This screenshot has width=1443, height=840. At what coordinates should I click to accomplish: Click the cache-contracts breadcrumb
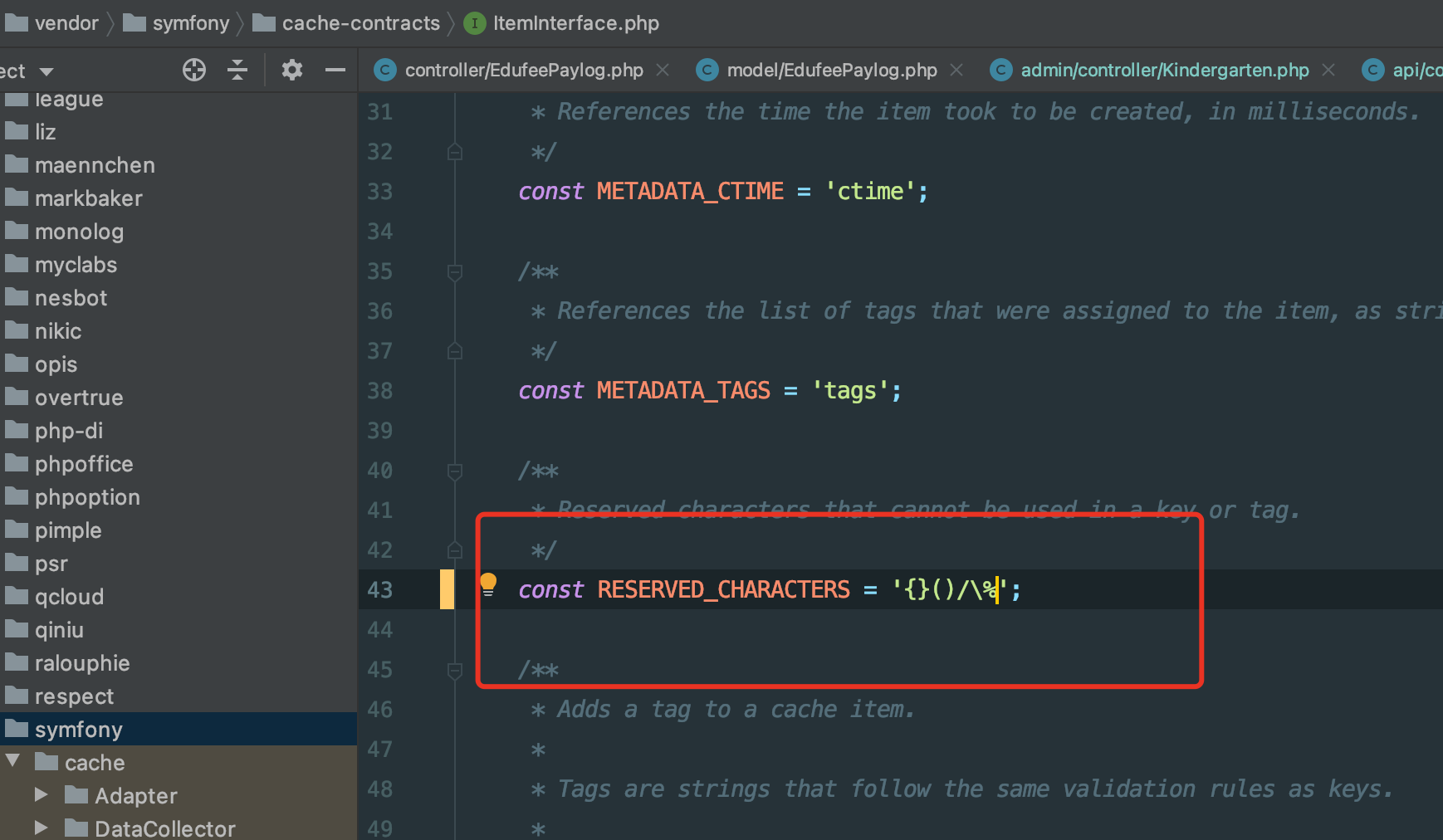[346, 23]
